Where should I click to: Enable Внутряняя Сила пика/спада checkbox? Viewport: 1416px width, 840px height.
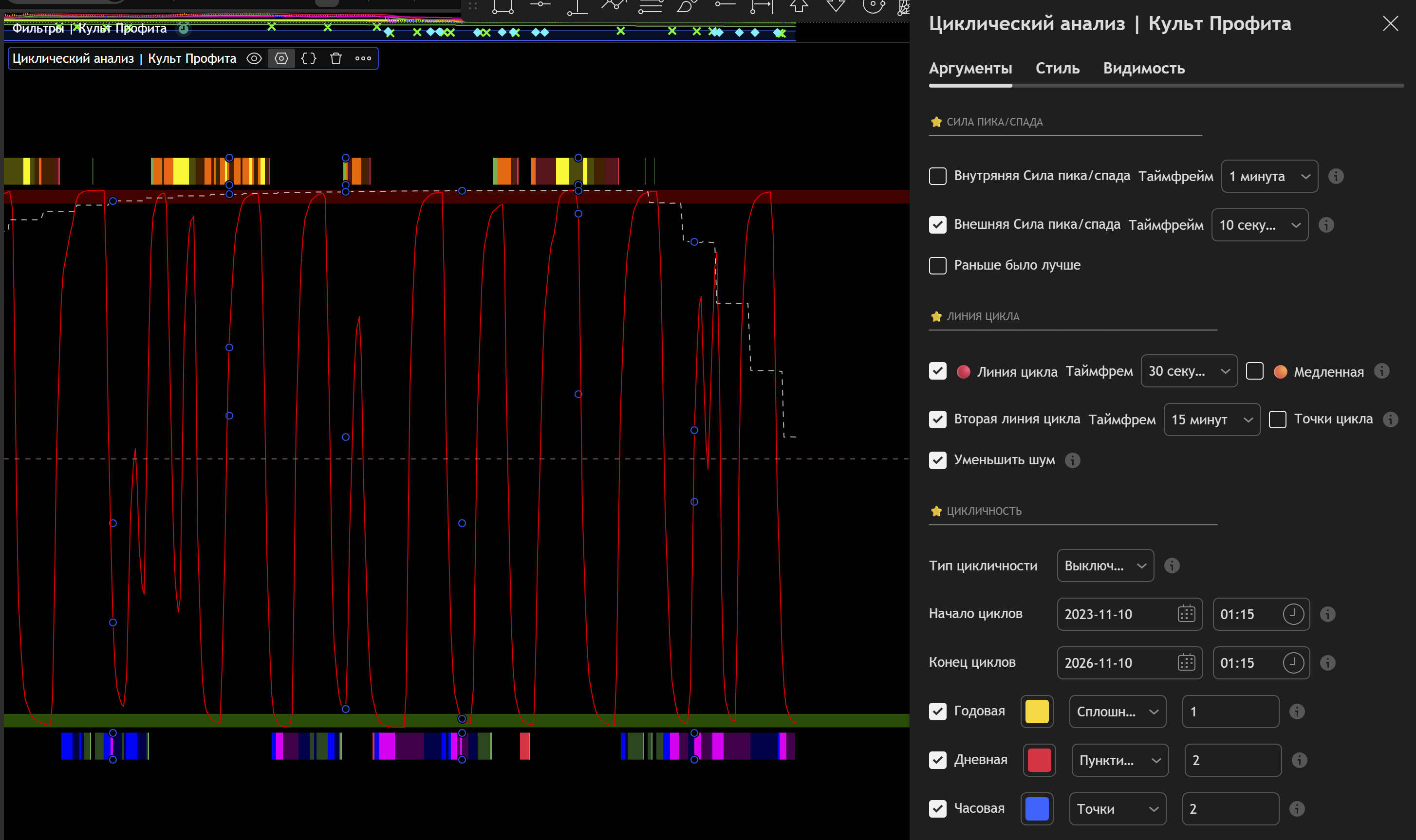coord(937,176)
